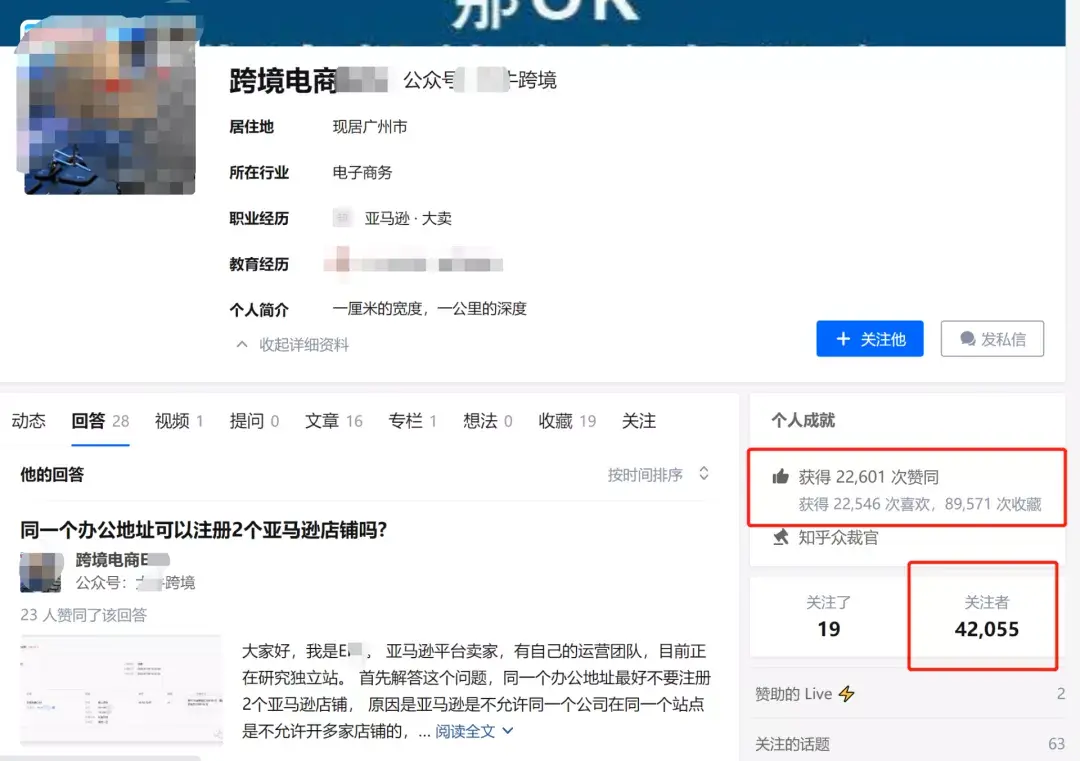1080x761 pixels.
Task: Switch to the 文章 tab
Action: pyautogui.click(x=323, y=421)
